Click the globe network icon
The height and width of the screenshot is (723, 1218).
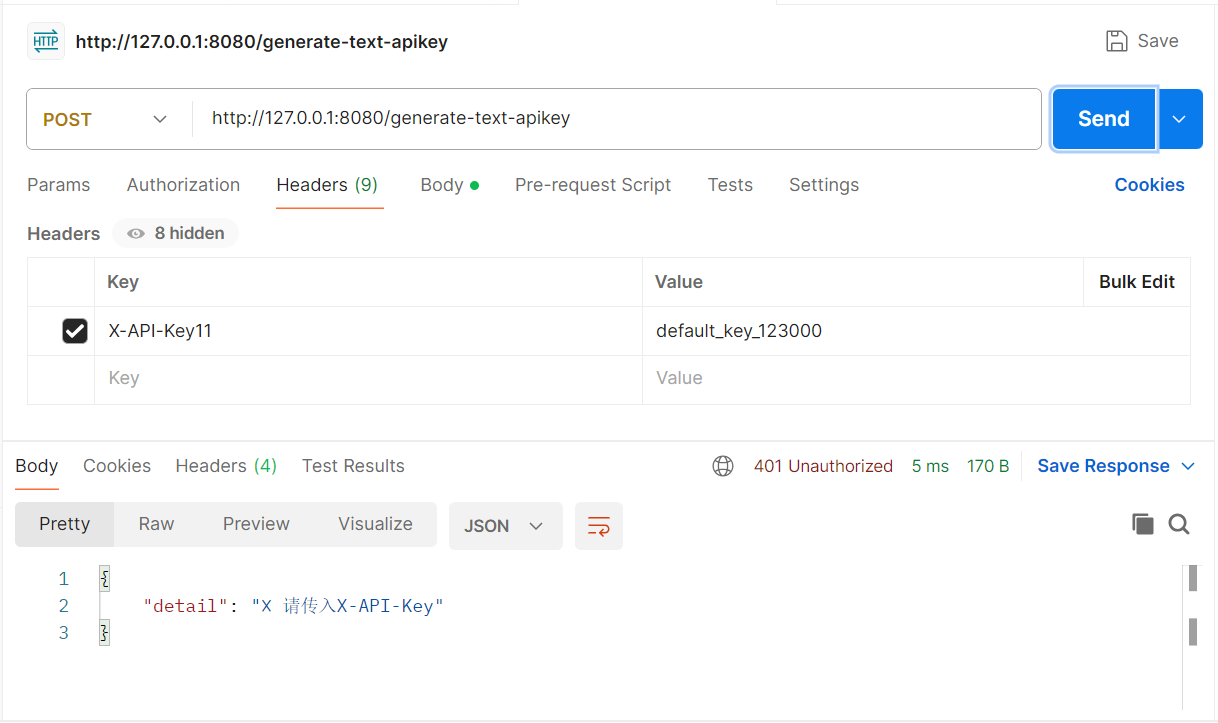[723, 466]
